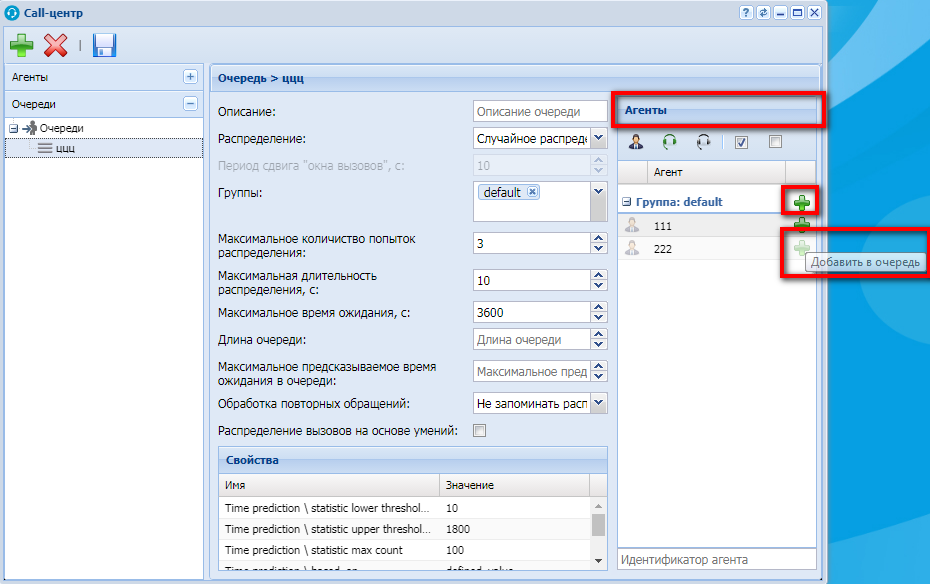The height and width of the screenshot is (584, 930).
Task: Collapse the Очереди panel with minus button
Action: tap(190, 103)
